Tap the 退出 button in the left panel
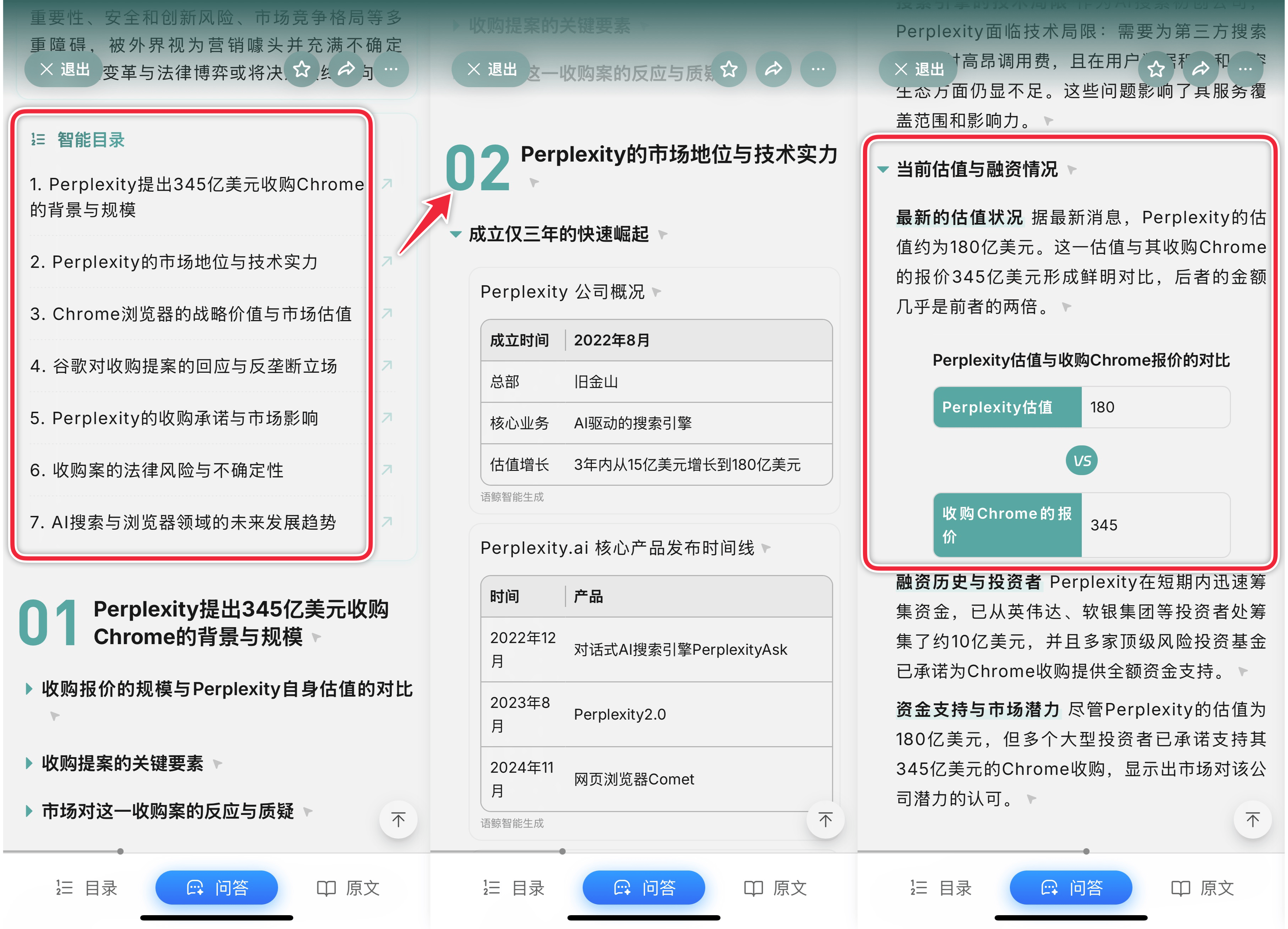This screenshot has height=929, width=1288. (x=63, y=69)
